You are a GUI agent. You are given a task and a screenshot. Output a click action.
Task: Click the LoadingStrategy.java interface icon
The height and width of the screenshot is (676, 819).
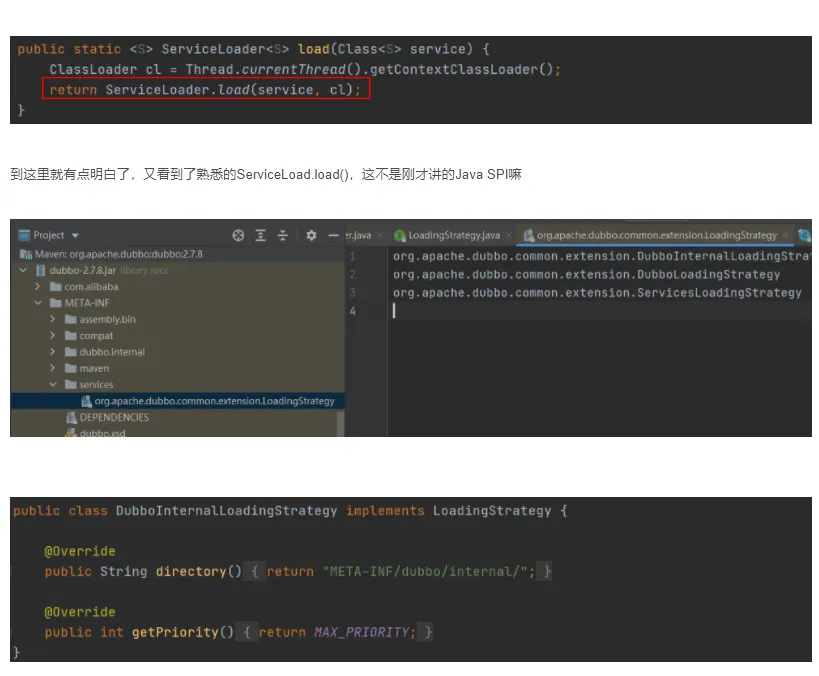coord(400,236)
